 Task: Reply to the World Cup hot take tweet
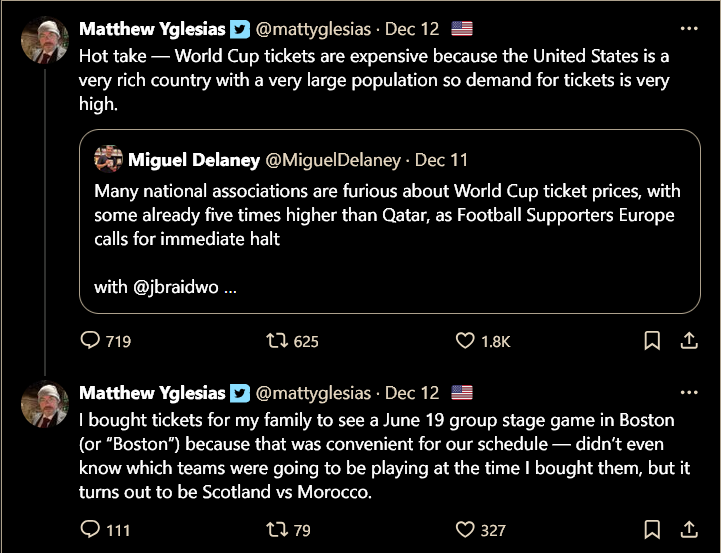(x=91, y=341)
